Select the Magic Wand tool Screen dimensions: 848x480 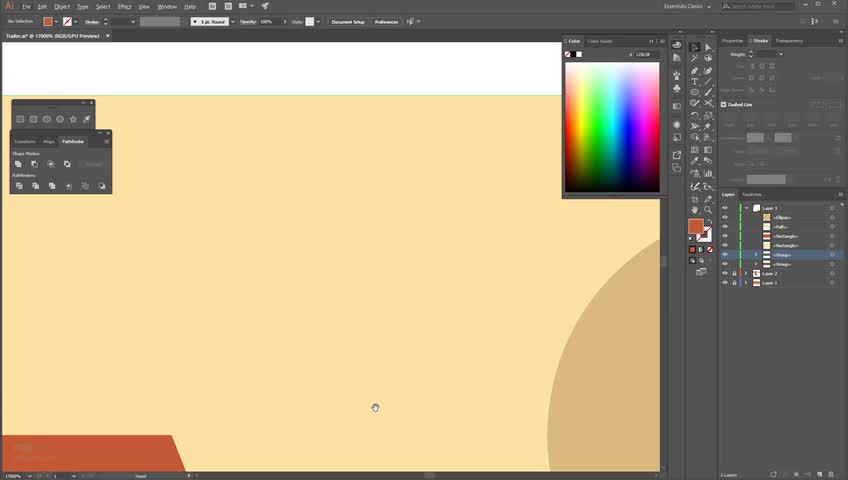(x=695, y=58)
